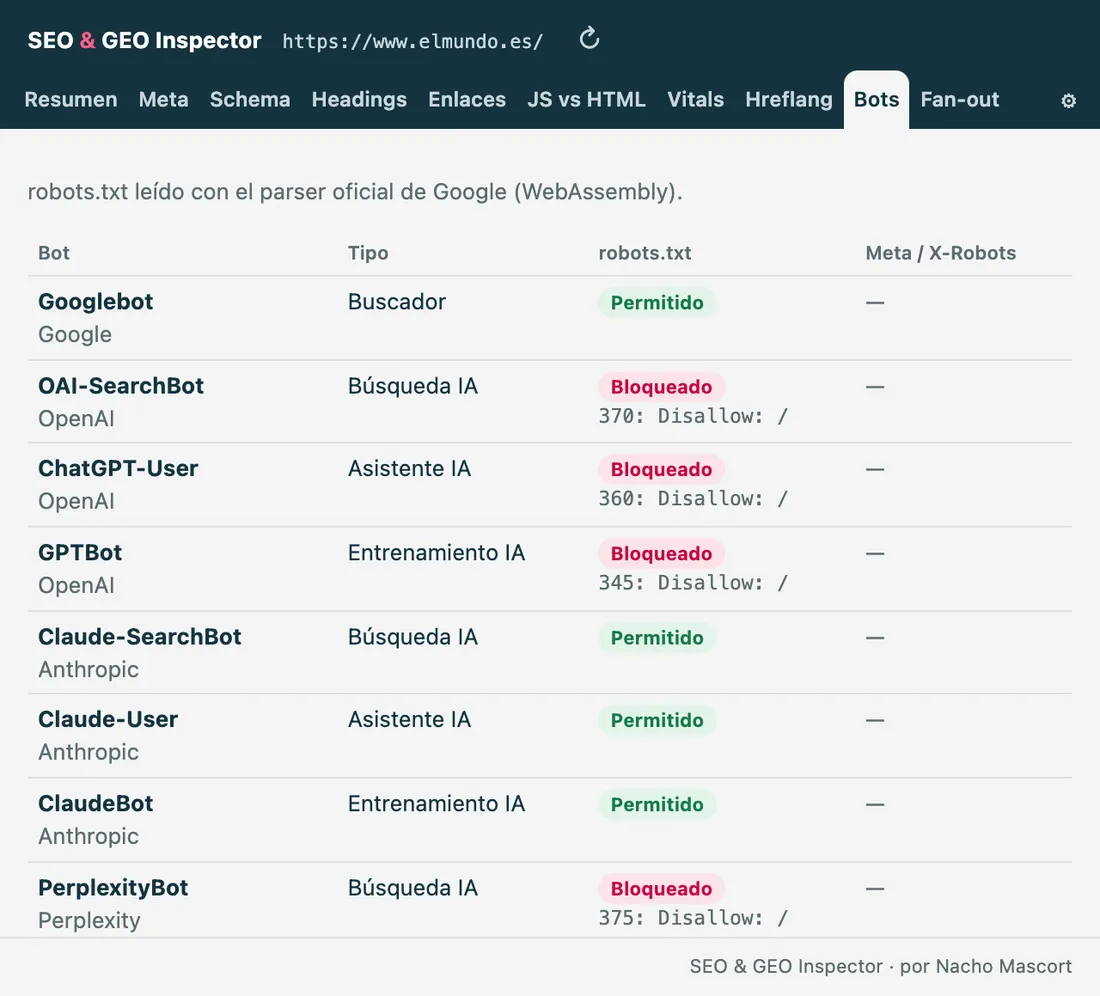Click ClaudeBot's Permitido badge
This screenshot has width=1100, height=996.
tap(657, 805)
